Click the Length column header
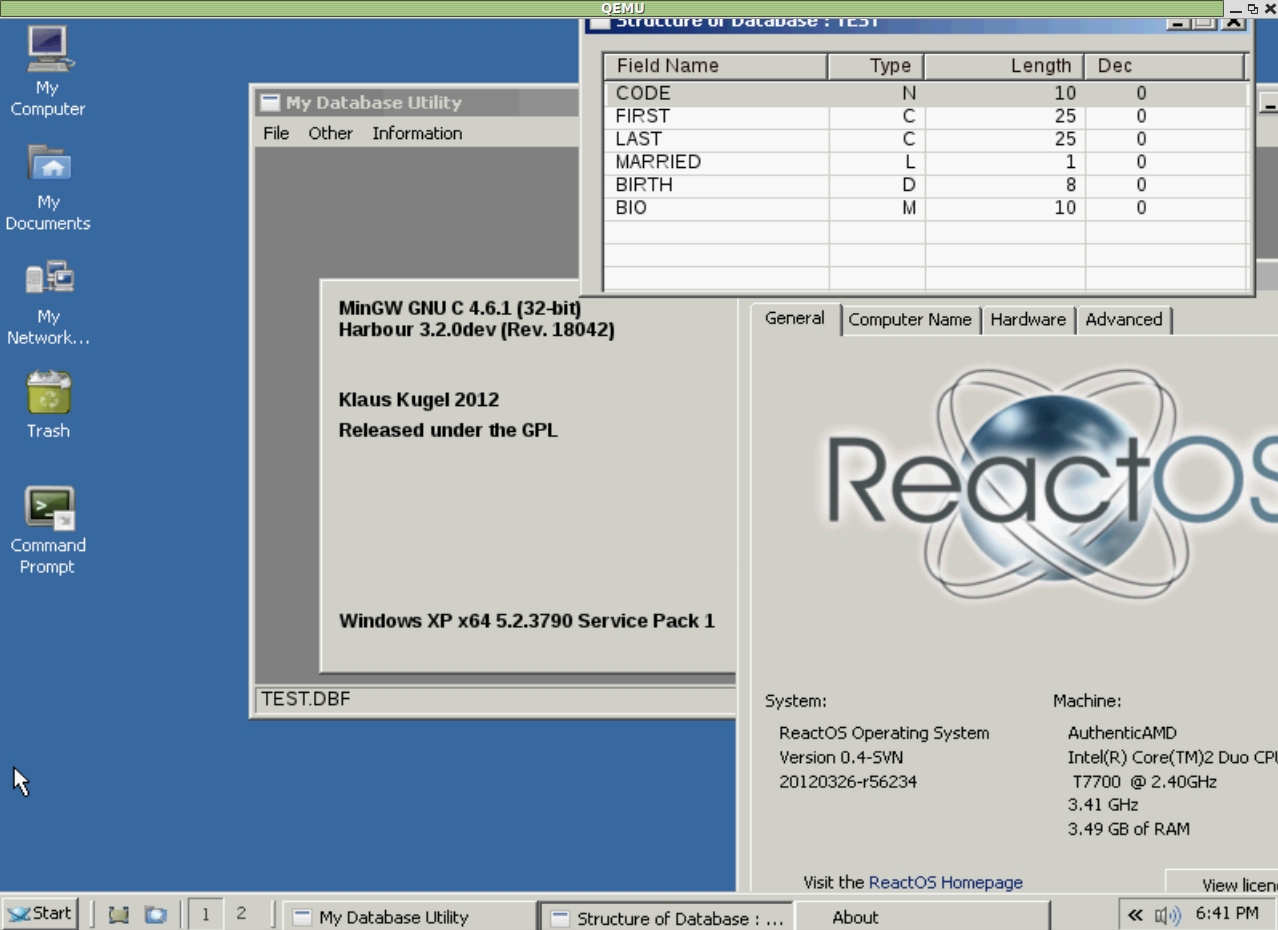 [1004, 66]
